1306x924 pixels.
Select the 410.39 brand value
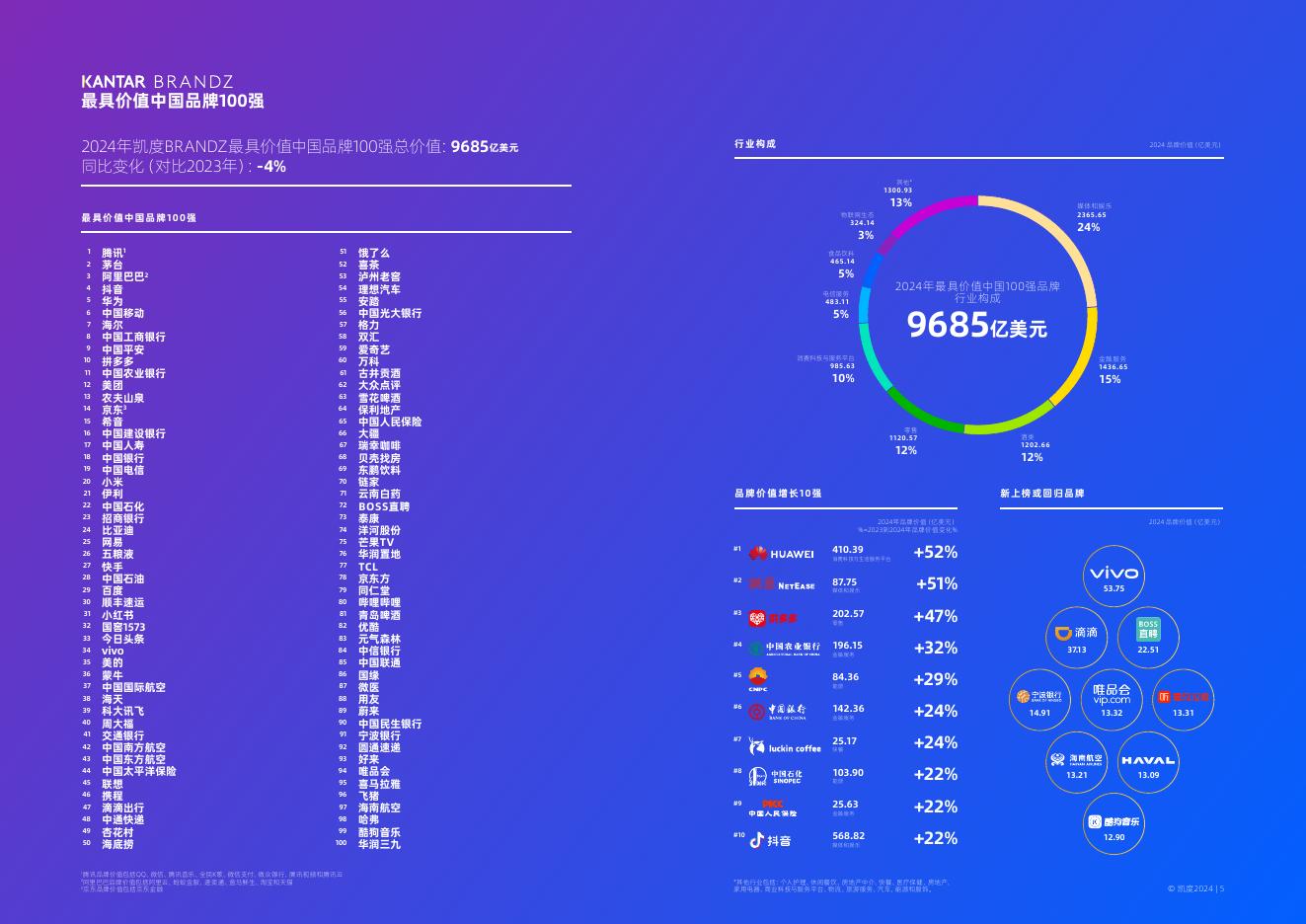pyautogui.click(x=848, y=550)
